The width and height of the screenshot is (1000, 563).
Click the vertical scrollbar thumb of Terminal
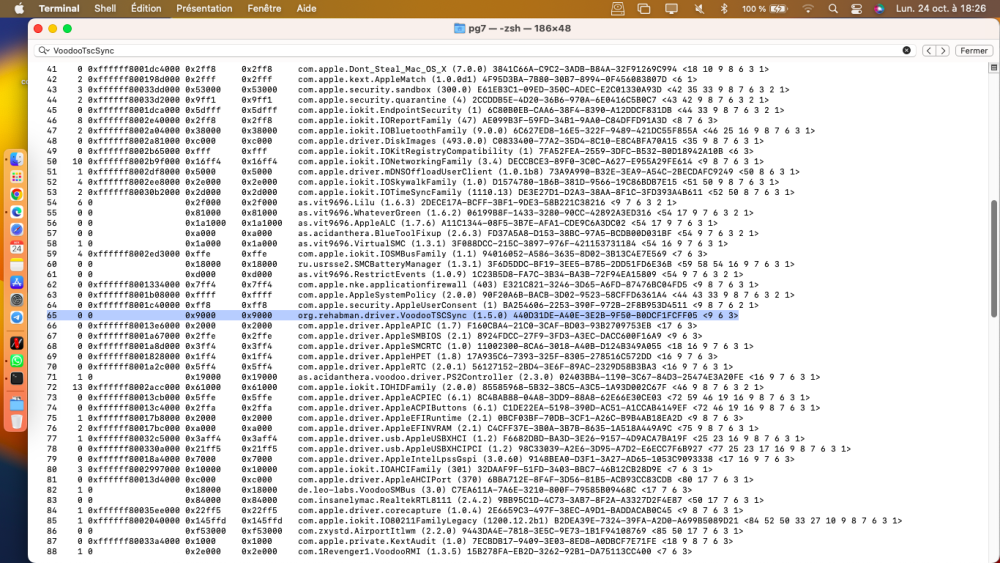[x=994, y=258]
